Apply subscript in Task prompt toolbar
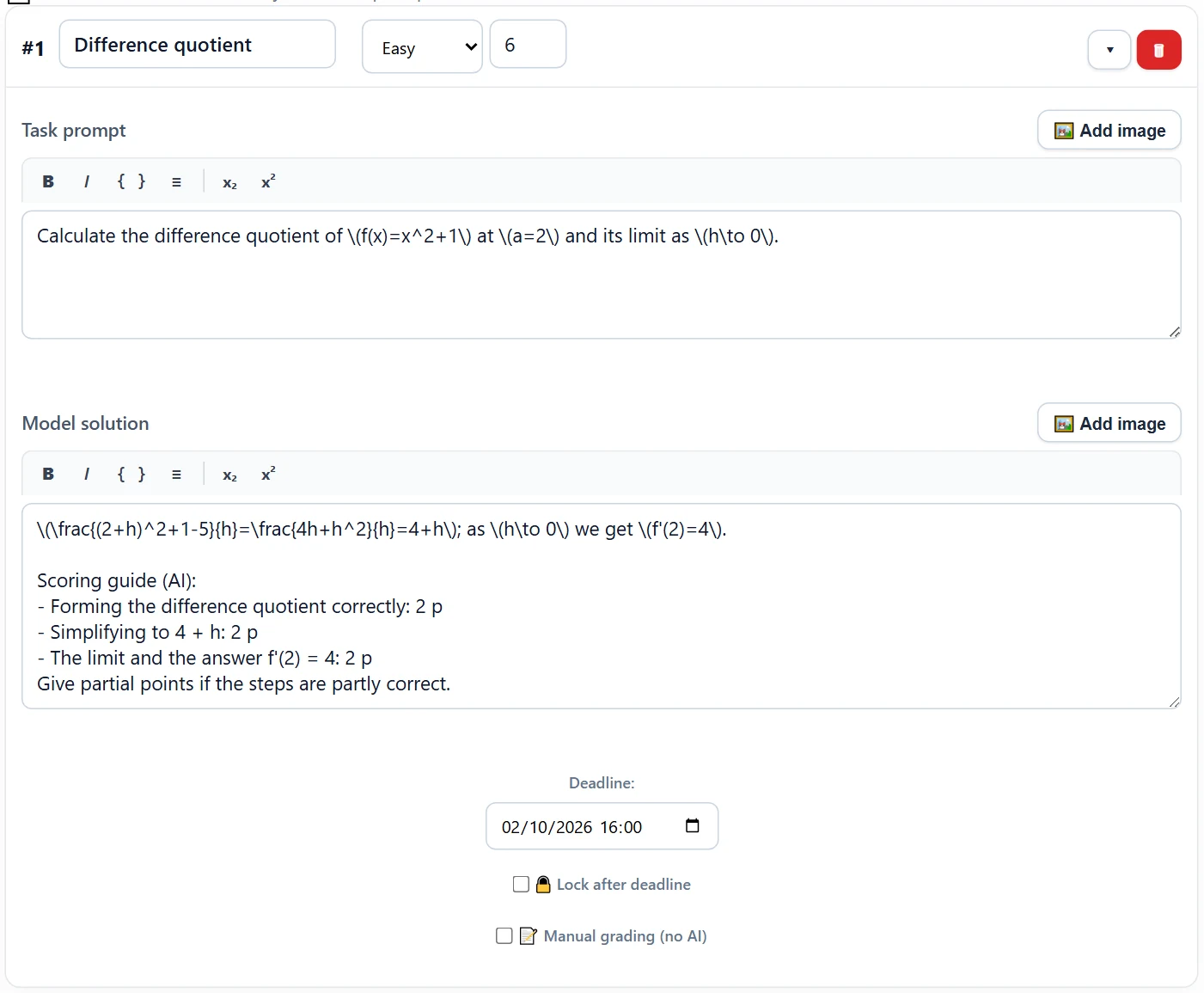Screen dimensions: 1204x993 229,181
